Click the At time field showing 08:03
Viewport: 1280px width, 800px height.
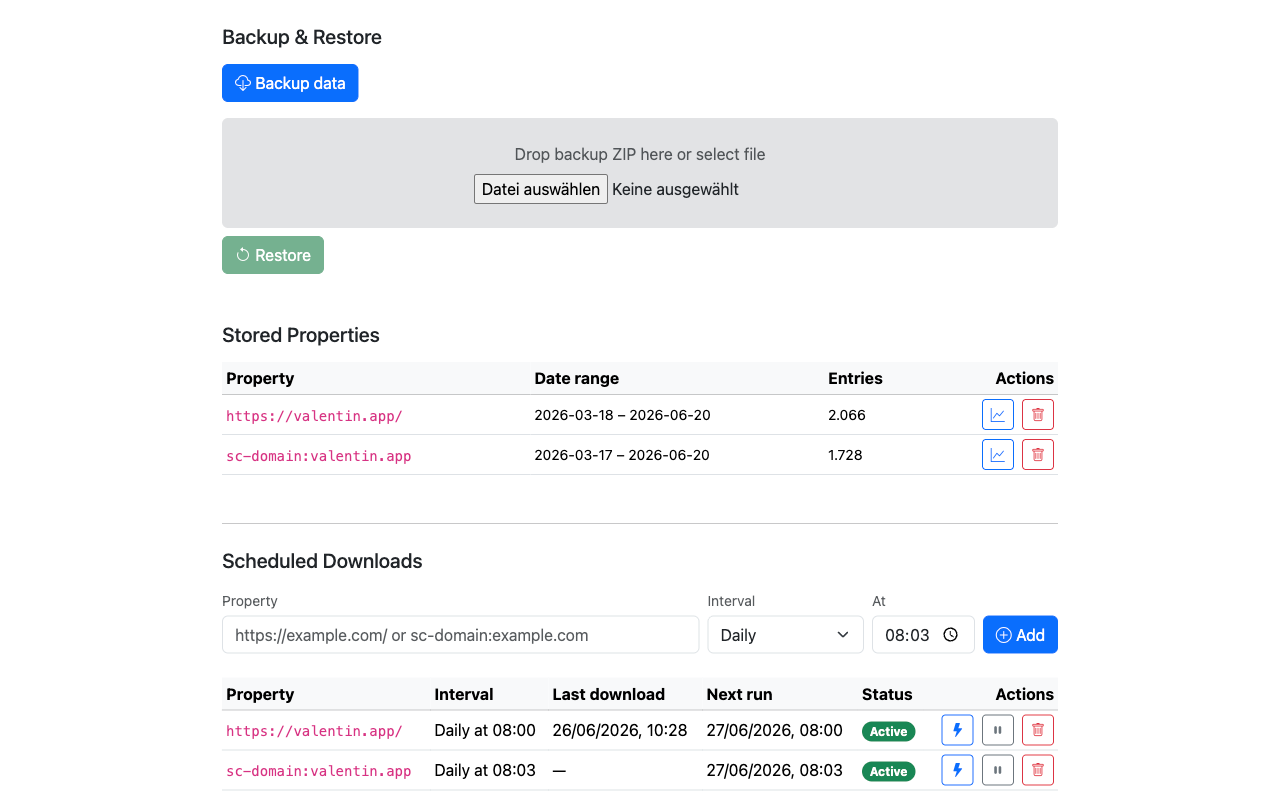pos(923,635)
